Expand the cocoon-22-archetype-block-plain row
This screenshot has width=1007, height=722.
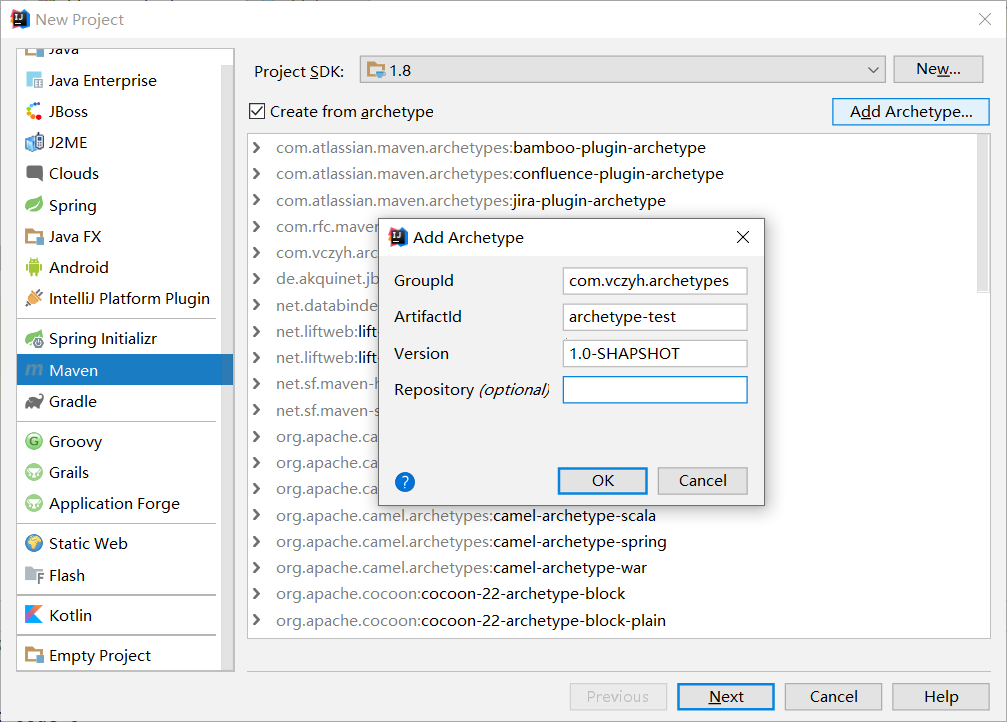click(x=257, y=621)
